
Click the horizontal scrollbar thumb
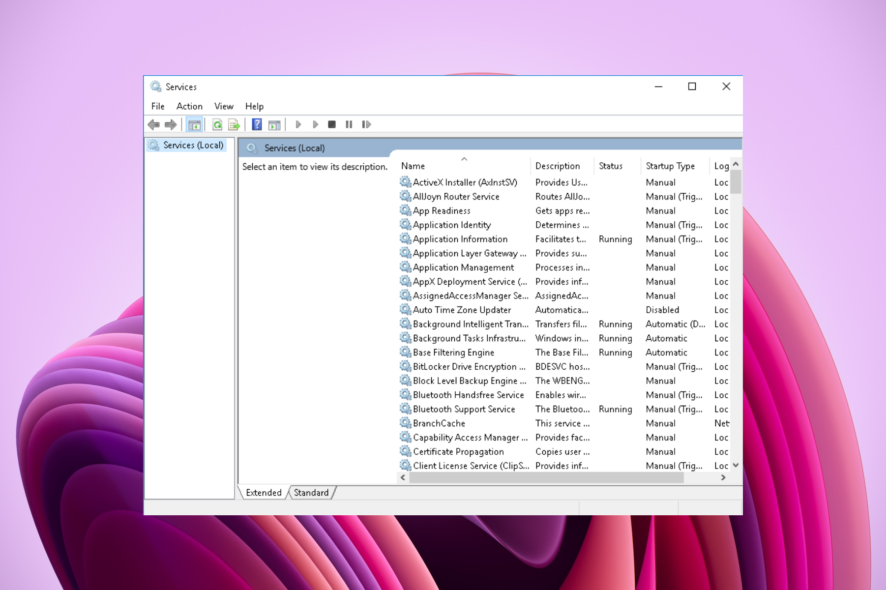546,478
